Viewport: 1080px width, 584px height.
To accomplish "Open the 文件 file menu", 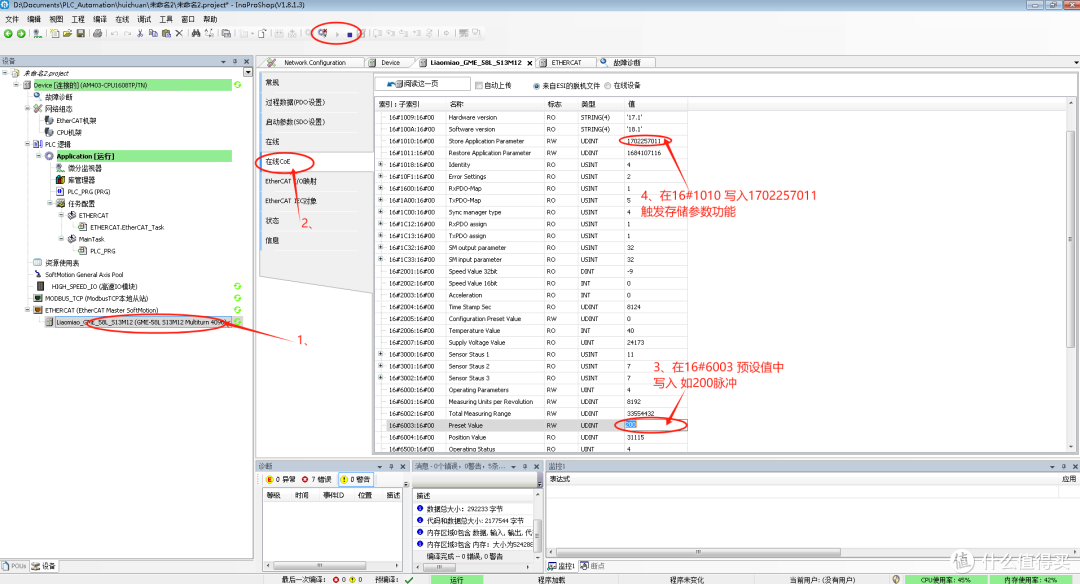I will click(x=12, y=19).
